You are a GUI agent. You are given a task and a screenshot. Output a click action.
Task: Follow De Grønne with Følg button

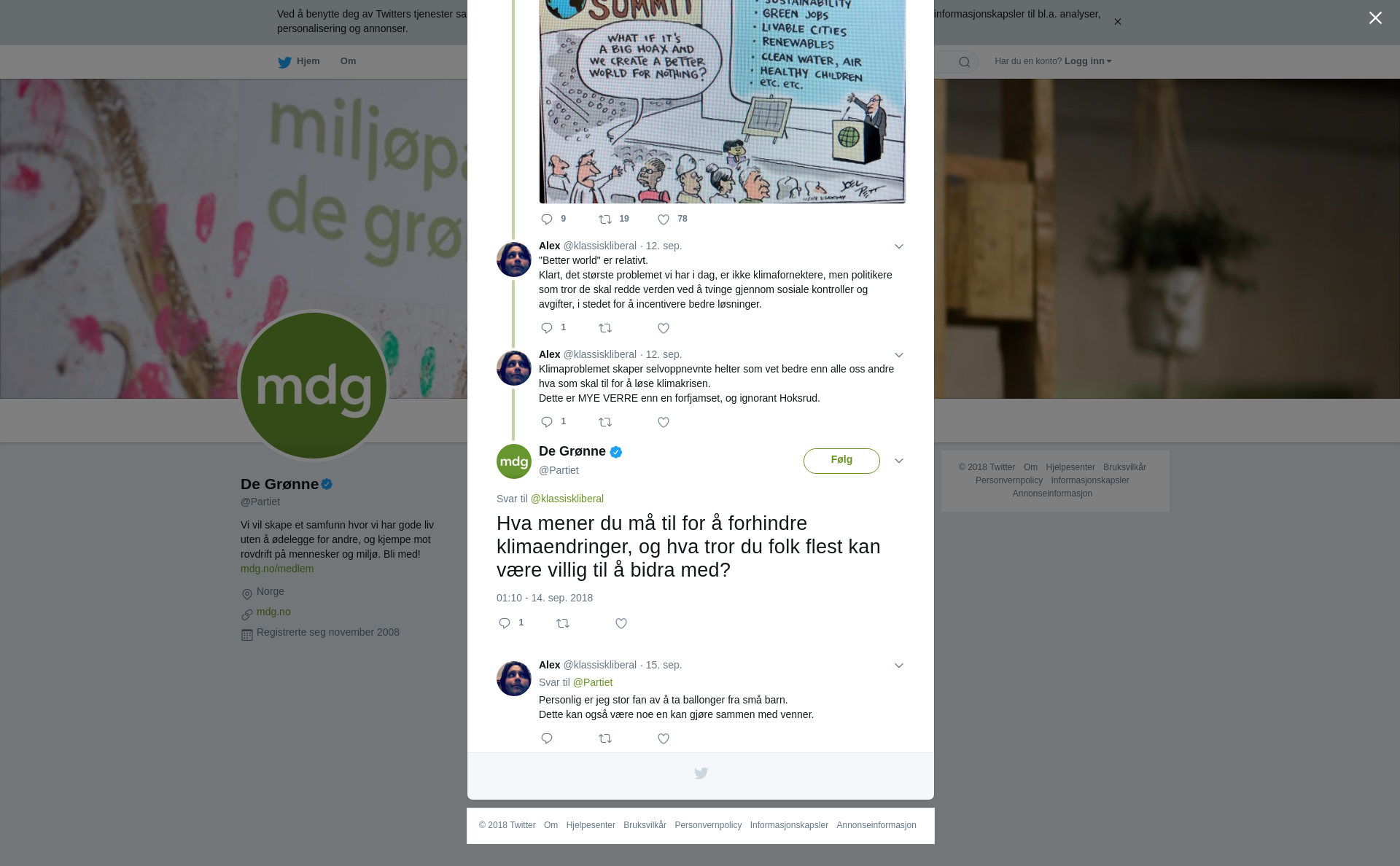pos(841,461)
